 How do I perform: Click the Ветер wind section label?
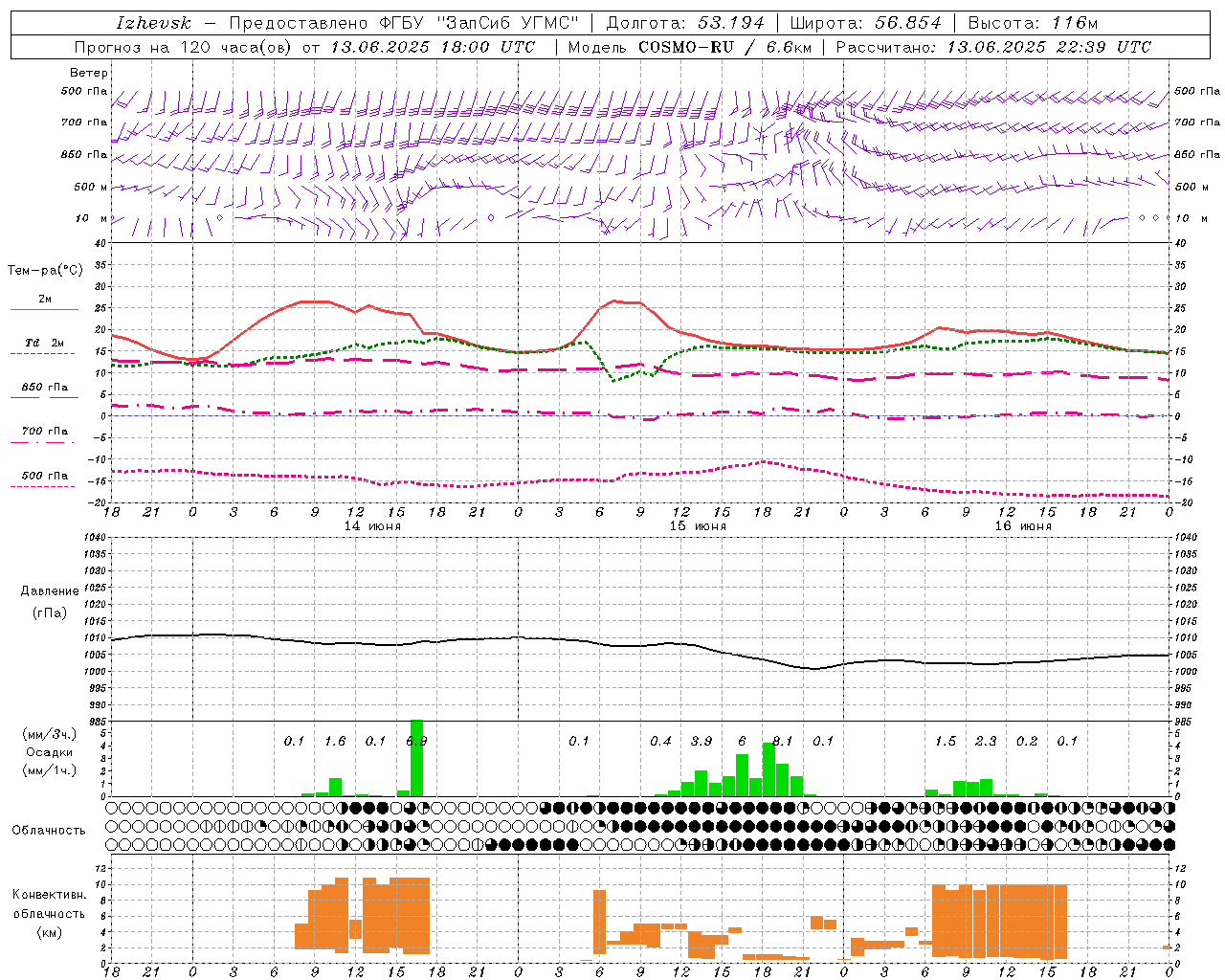tap(89, 73)
